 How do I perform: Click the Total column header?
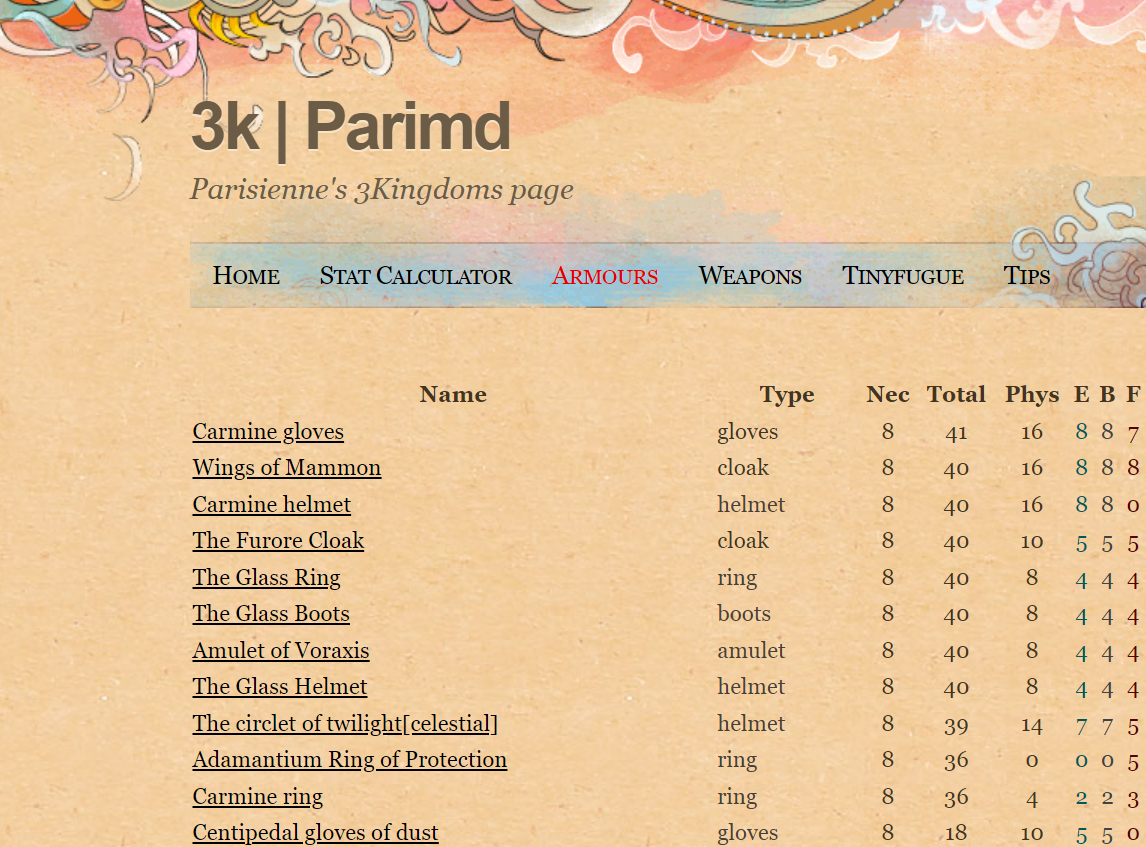tap(956, 395)
